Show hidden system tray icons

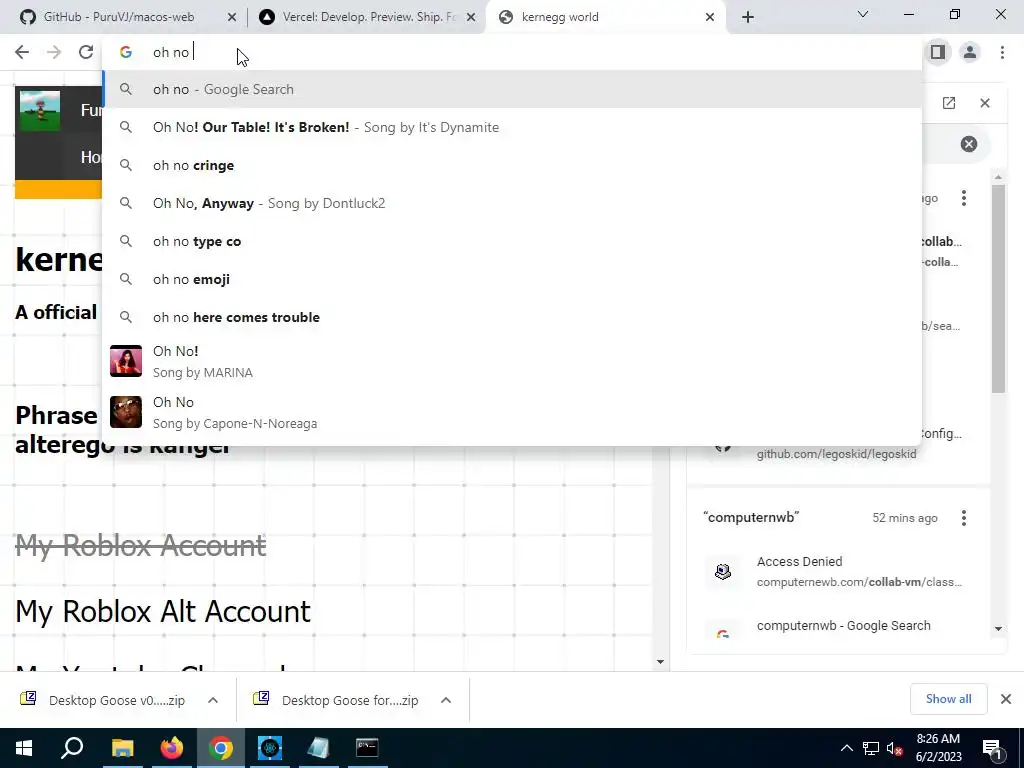click(846, 748)
